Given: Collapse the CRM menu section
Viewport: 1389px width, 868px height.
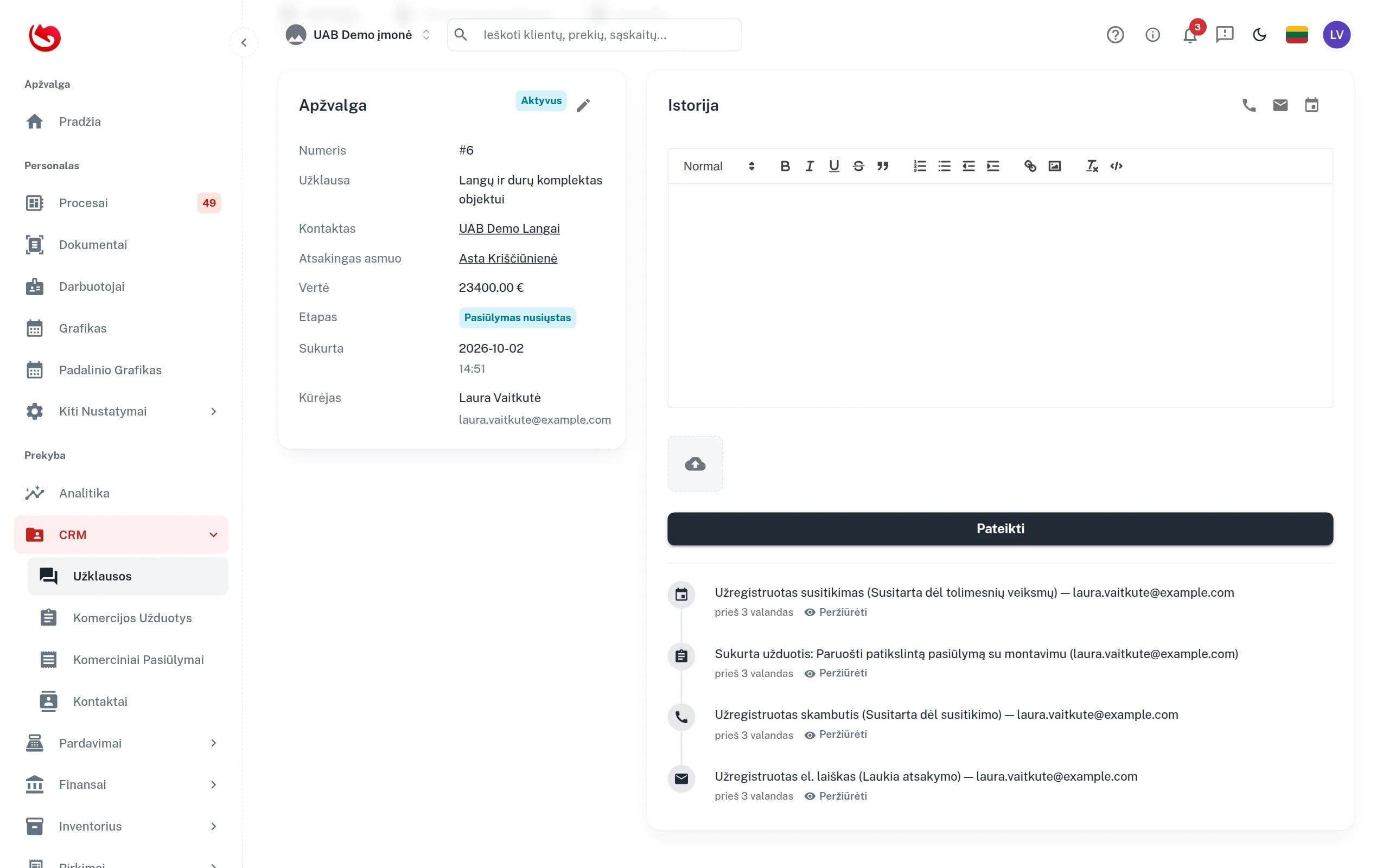Looking at the screenshot, I should click(x=121, y=535).
